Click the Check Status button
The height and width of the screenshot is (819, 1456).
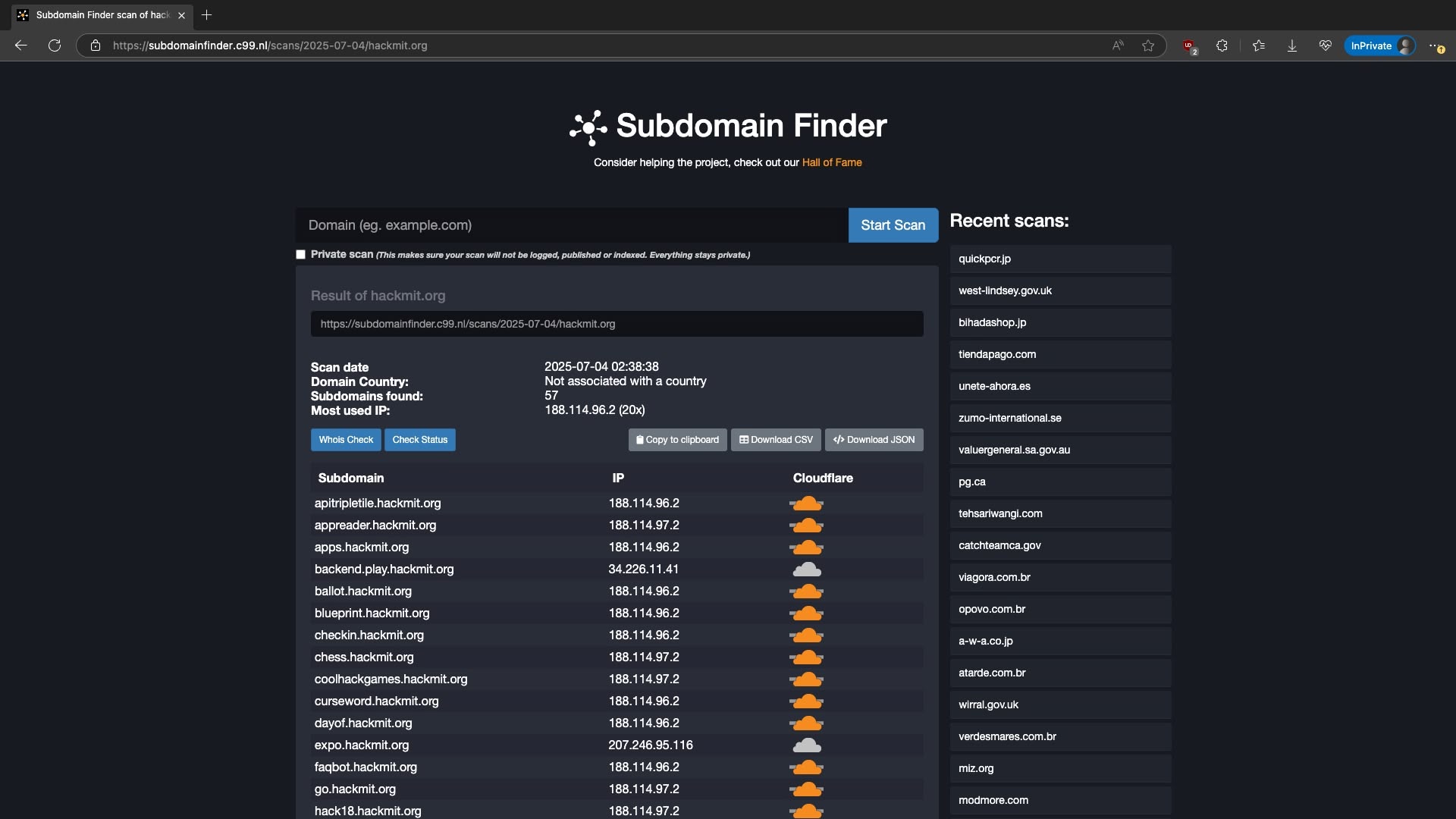[x=420, y=440]
